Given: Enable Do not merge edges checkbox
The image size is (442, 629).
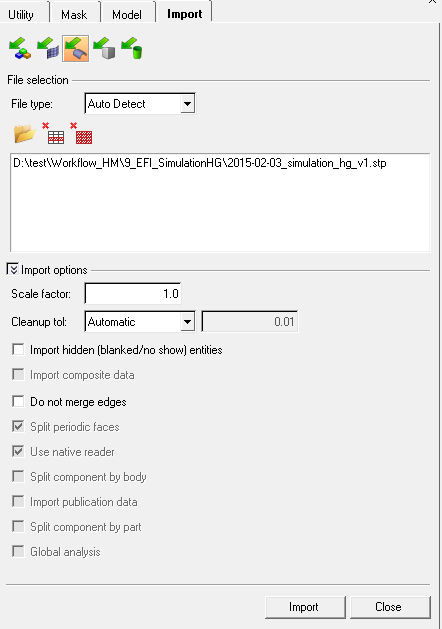Looking at the screenshot, I should coord(18,401).
